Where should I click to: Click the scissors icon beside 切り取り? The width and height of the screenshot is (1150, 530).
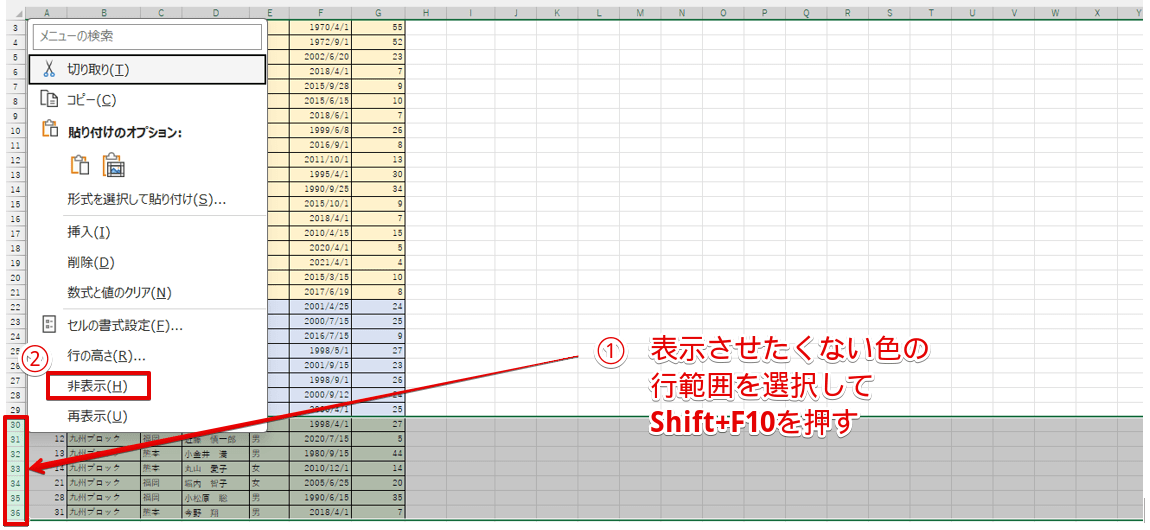click(x=49, y=70)
